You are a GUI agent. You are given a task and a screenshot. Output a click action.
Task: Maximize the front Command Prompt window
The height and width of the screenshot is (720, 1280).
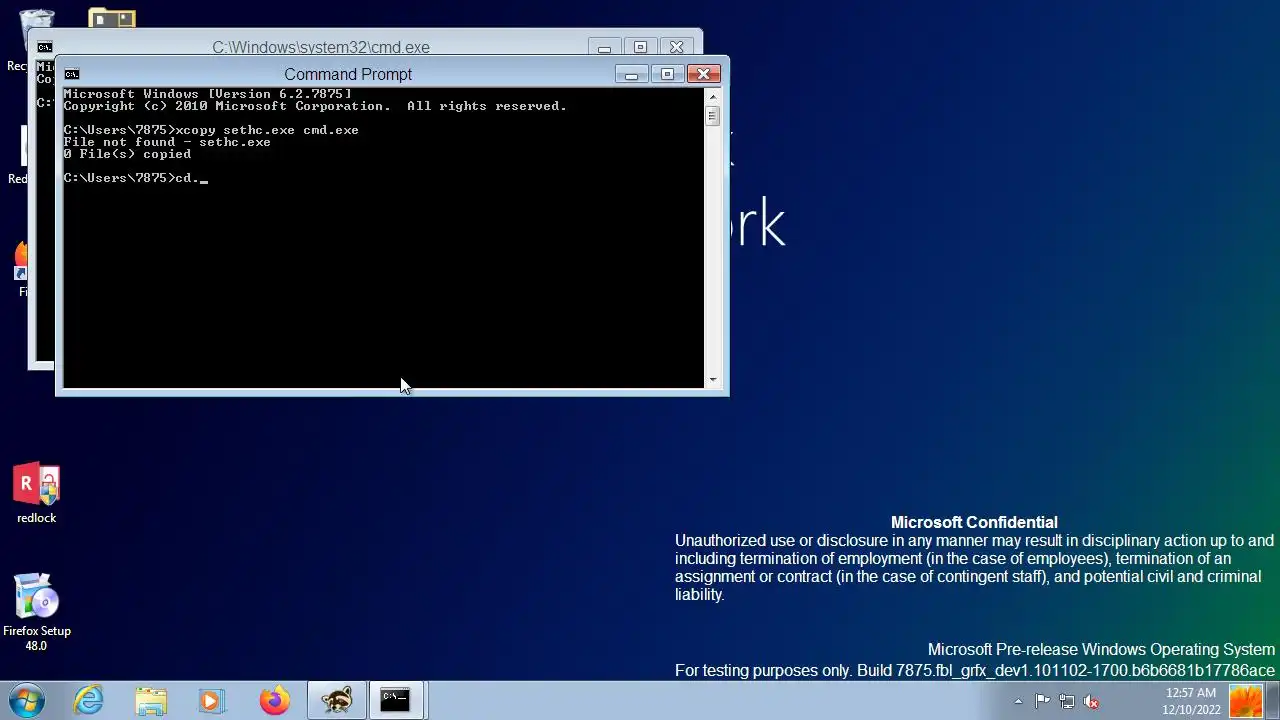coord(667,74)
